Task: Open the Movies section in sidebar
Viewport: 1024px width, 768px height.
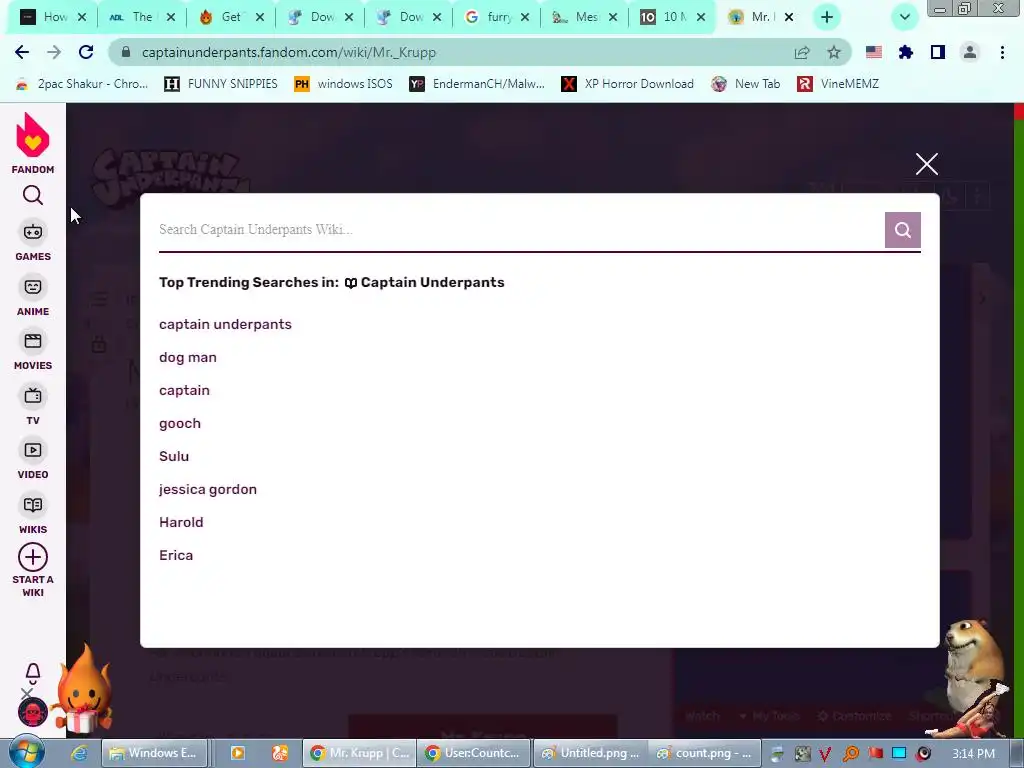Action: 33,351
